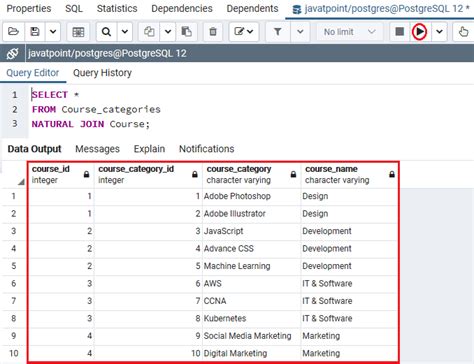Click the Paste icon in toolbar
This screenshot has height=364, width=474.
point(186,32)
